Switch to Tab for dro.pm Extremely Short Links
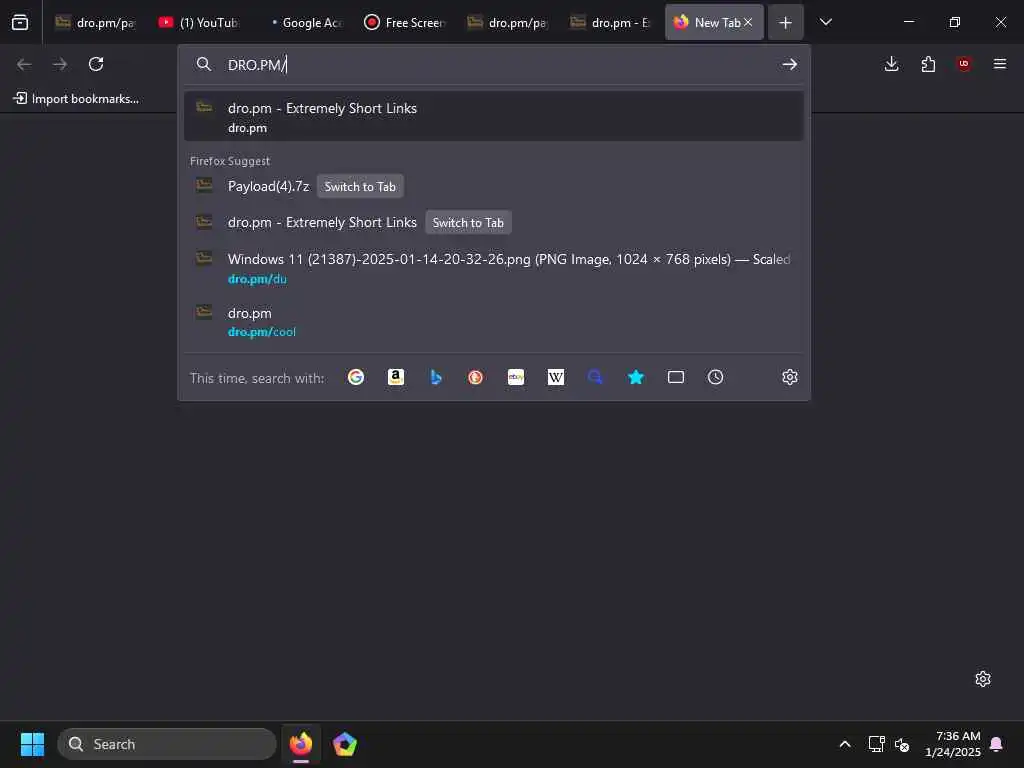 pos(468,223)
